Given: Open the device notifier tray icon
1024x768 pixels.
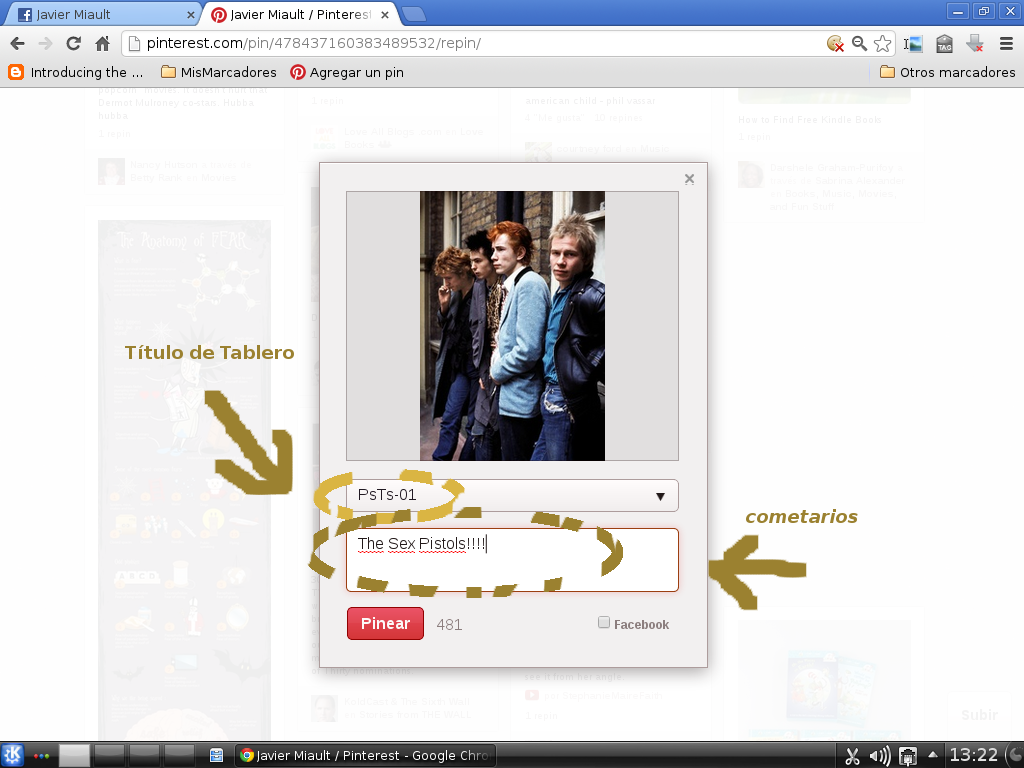Looking at the screenshot, I should pos(908,756).
